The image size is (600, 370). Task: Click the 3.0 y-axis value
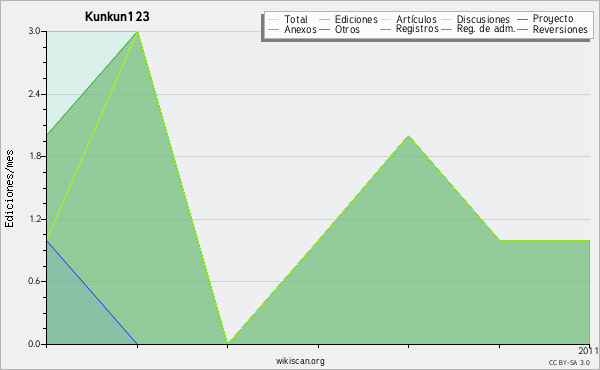pos(34,31)
